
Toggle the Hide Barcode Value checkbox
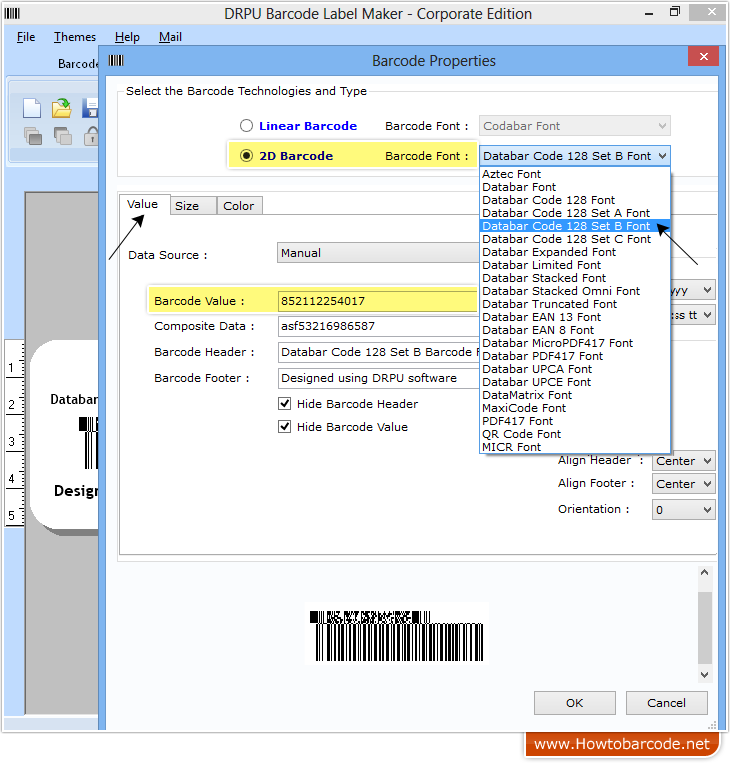[x=284, y=427]
